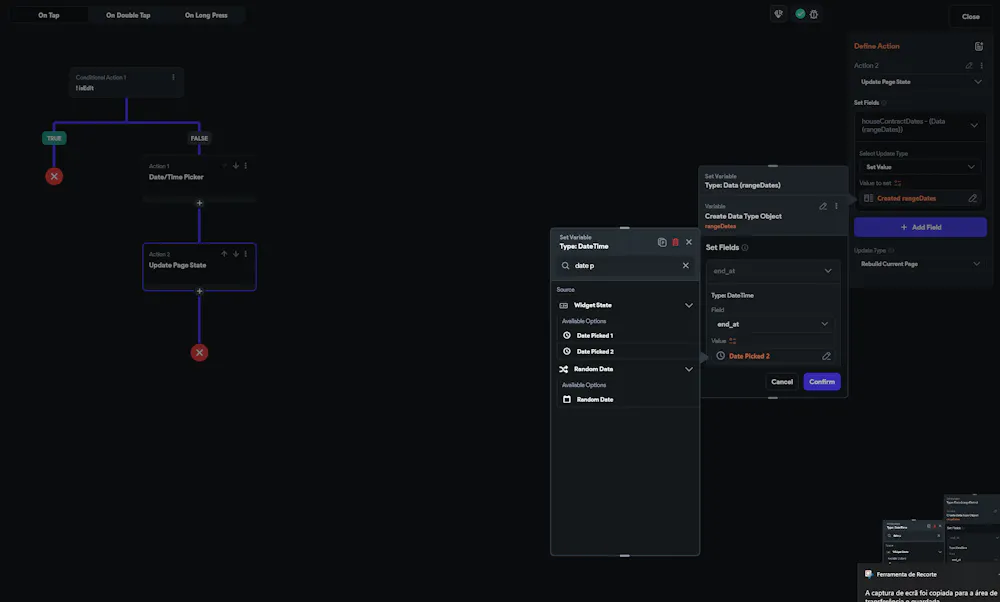Open Update Page State action type dropdown
Image resolution: width=1000 pixels, height=602 pixels.
920,82
